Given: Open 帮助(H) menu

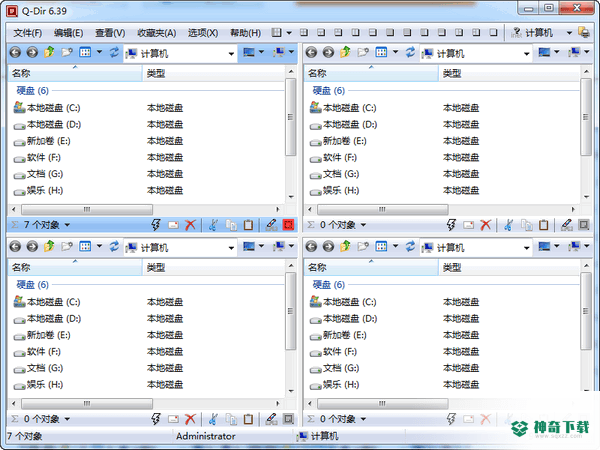Looking at the screenshot, I should point(245,33).
